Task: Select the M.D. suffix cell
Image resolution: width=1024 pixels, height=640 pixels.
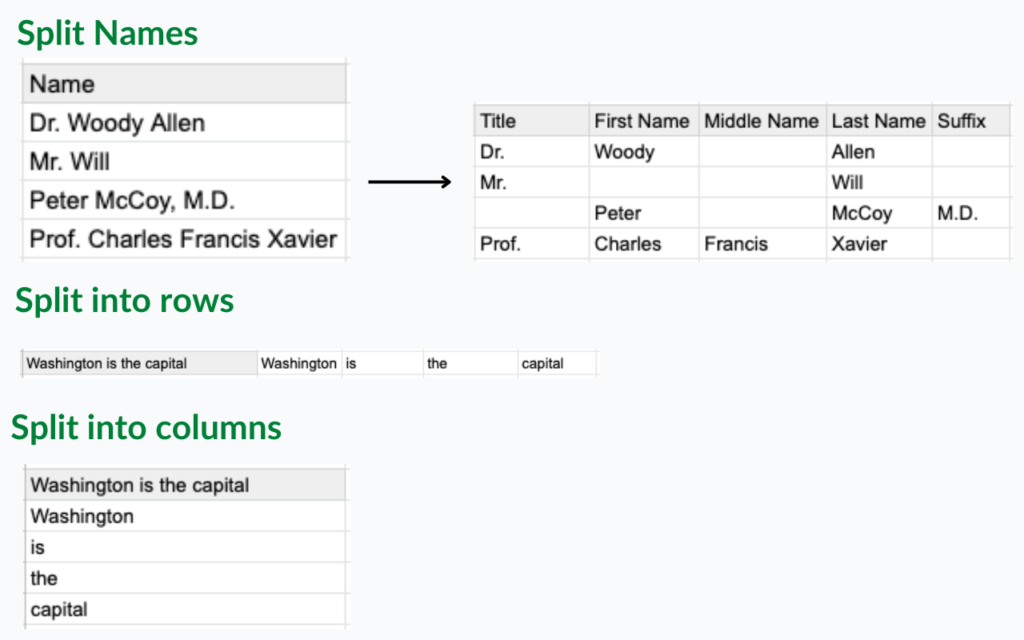Action: [972, 213]
